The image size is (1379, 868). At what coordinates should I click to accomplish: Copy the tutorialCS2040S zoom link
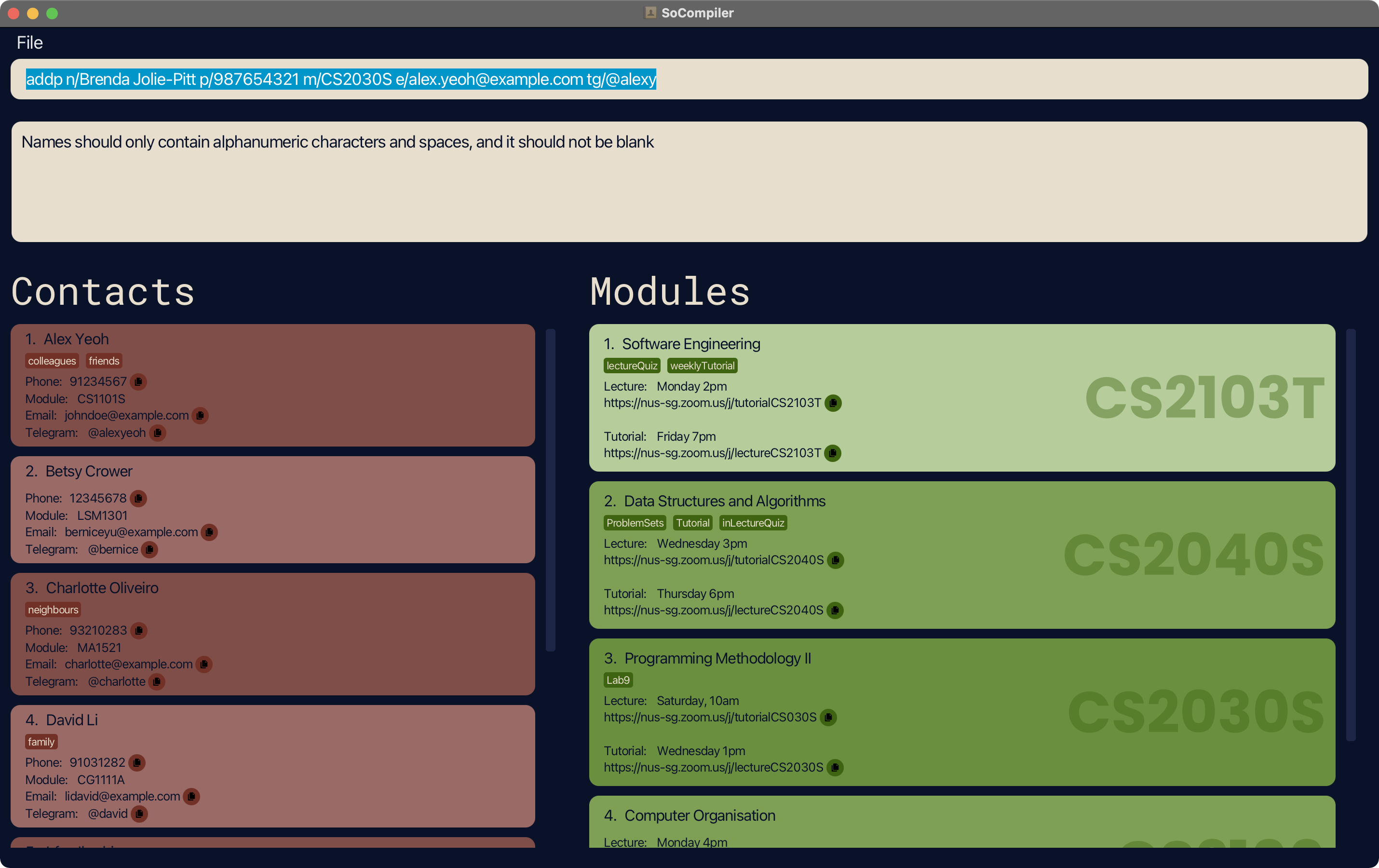coord(836,560)
